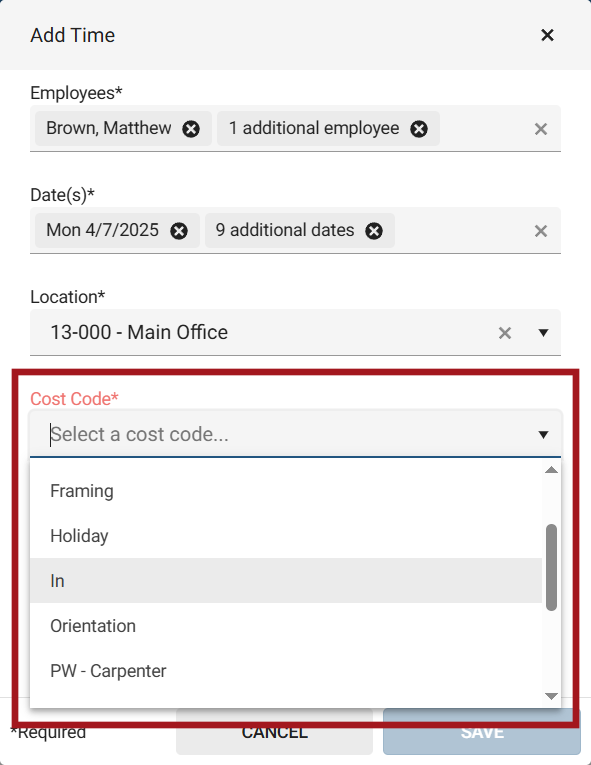591x765 pixels.
Task: Select PW - Carpenter cost code
Action: coord(286,670)
